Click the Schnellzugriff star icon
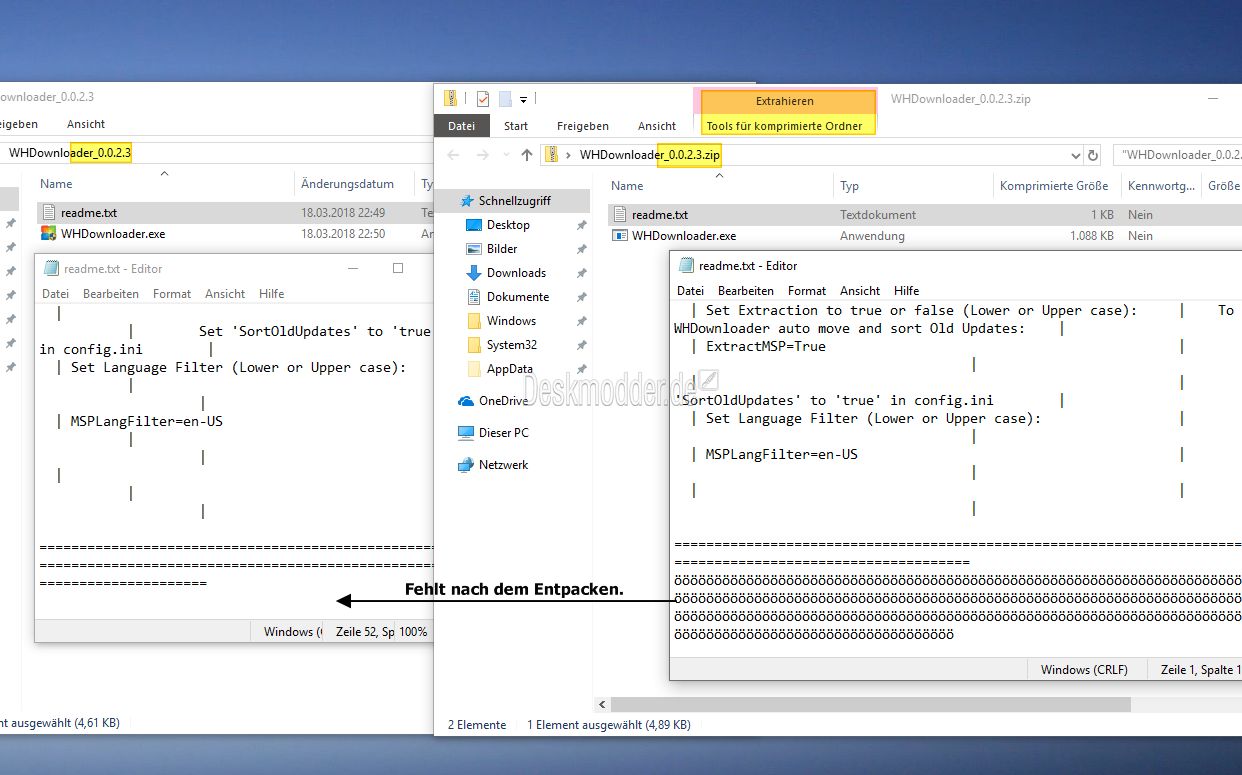This screenshot has width=1242, height=775. click(x=467, y=201)
